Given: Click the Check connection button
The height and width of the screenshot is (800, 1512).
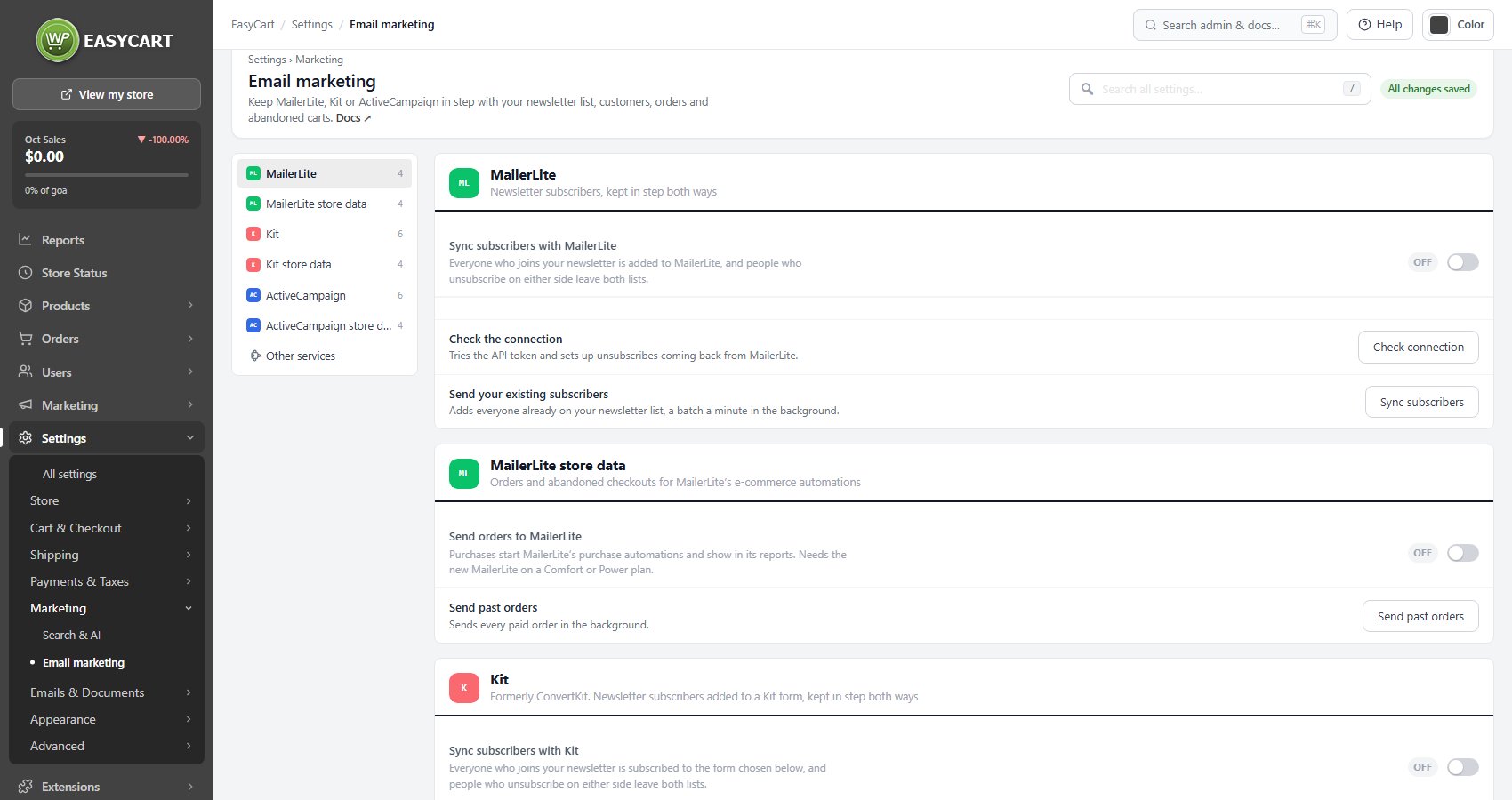Looking at the screenshot, I should click(x=1419, y=348).
